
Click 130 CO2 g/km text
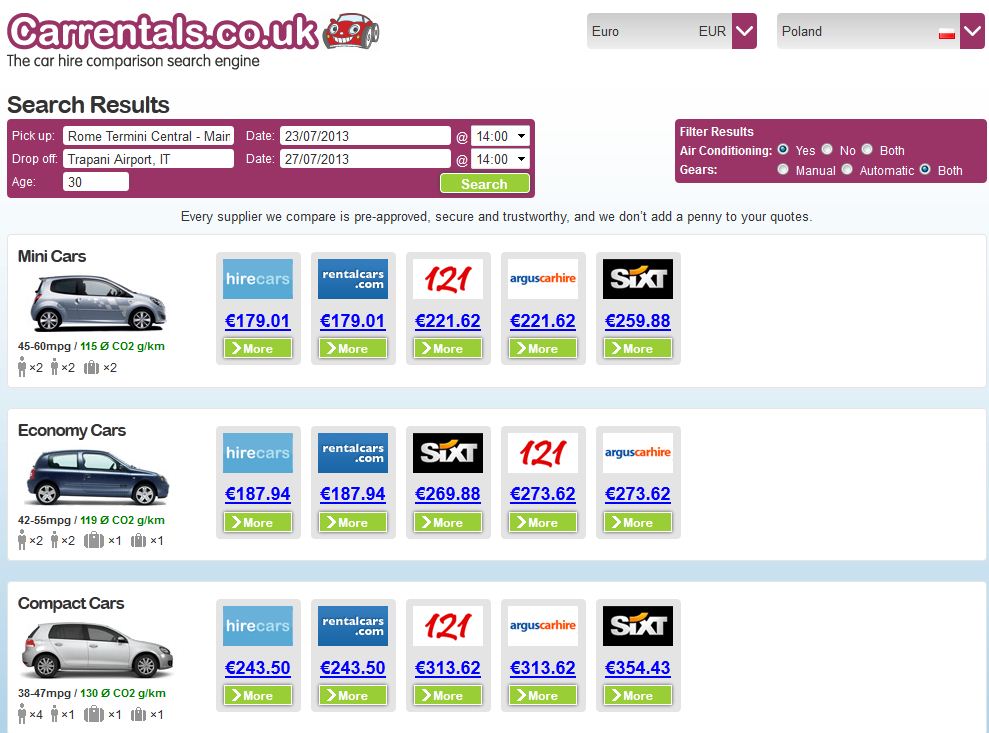click(x=123, y=693)
